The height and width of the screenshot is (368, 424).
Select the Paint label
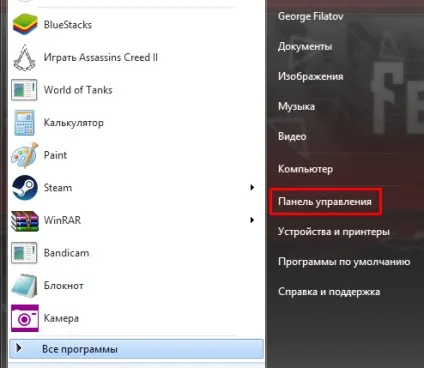point(55,155)
